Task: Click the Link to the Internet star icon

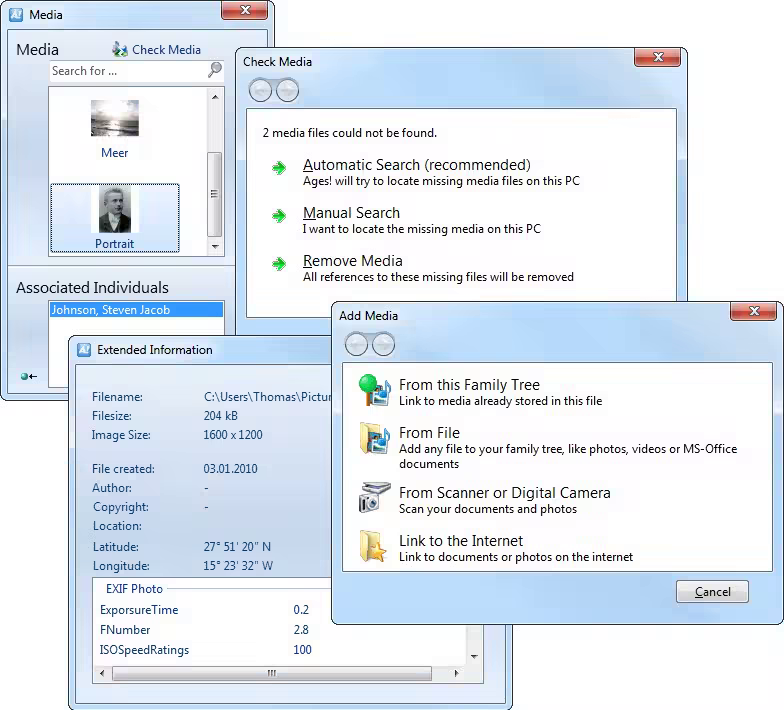Action: point(373,547)
